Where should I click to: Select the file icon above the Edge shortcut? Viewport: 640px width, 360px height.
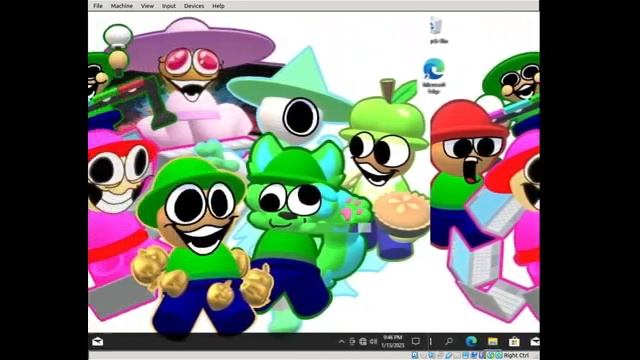[437, 30]
